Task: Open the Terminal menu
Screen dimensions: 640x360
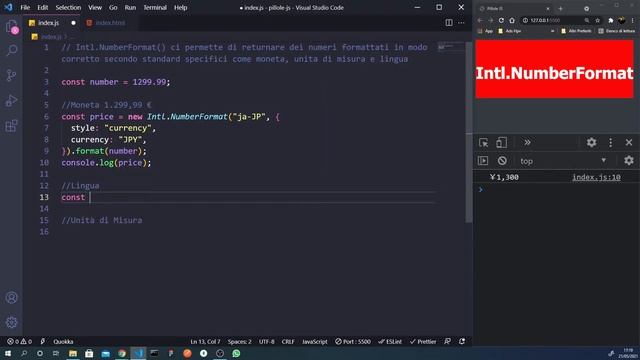Action: [155, 7]
